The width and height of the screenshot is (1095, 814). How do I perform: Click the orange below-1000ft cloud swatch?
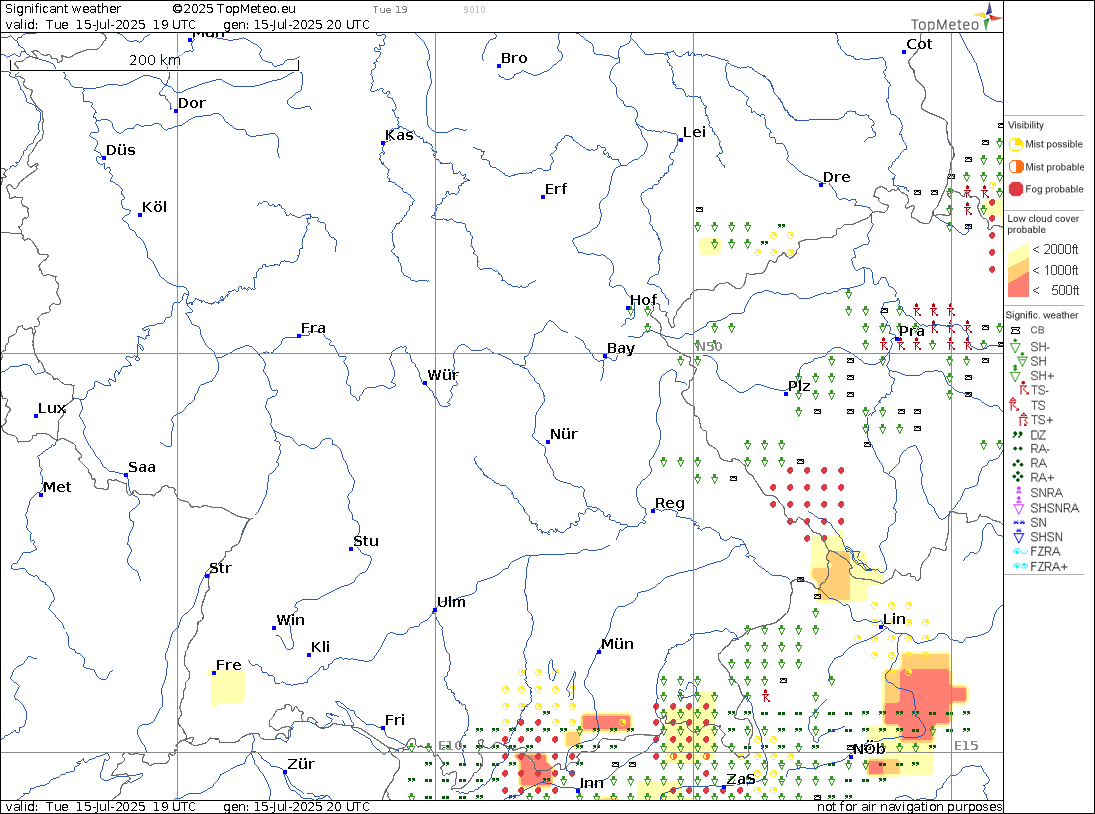(x=1017, y=269)
